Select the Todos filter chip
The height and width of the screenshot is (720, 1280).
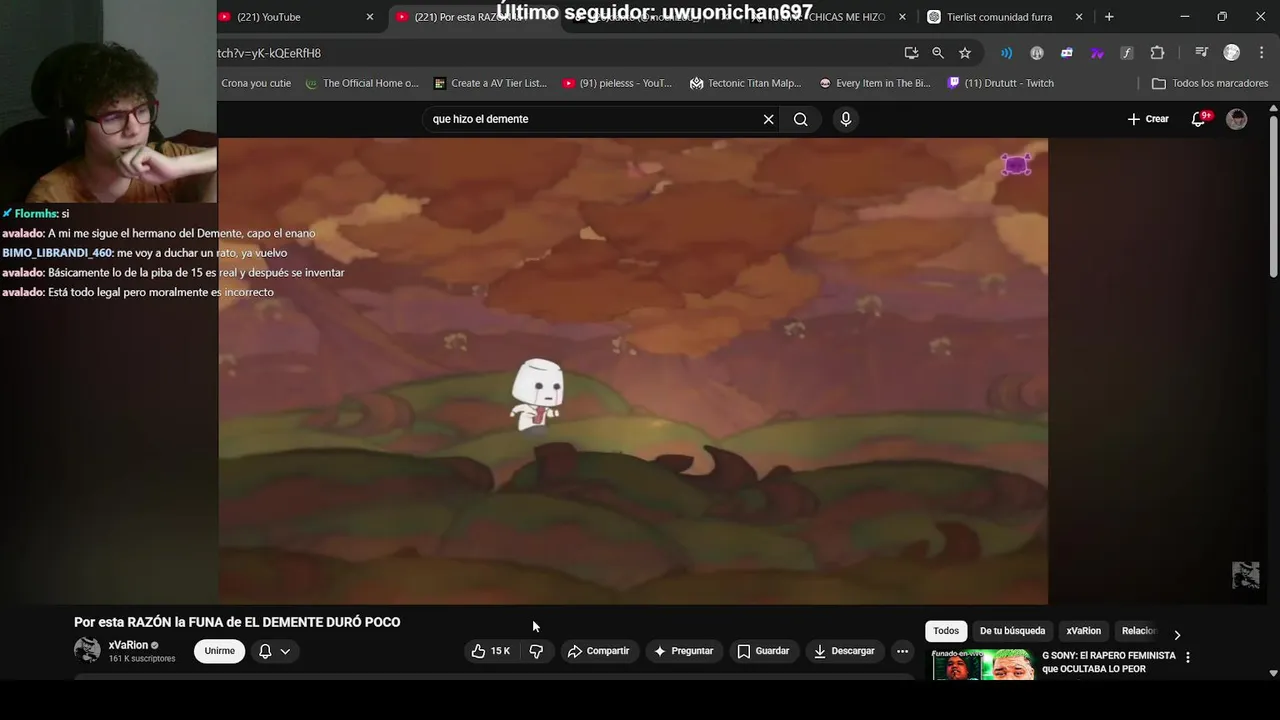(946, 631)
